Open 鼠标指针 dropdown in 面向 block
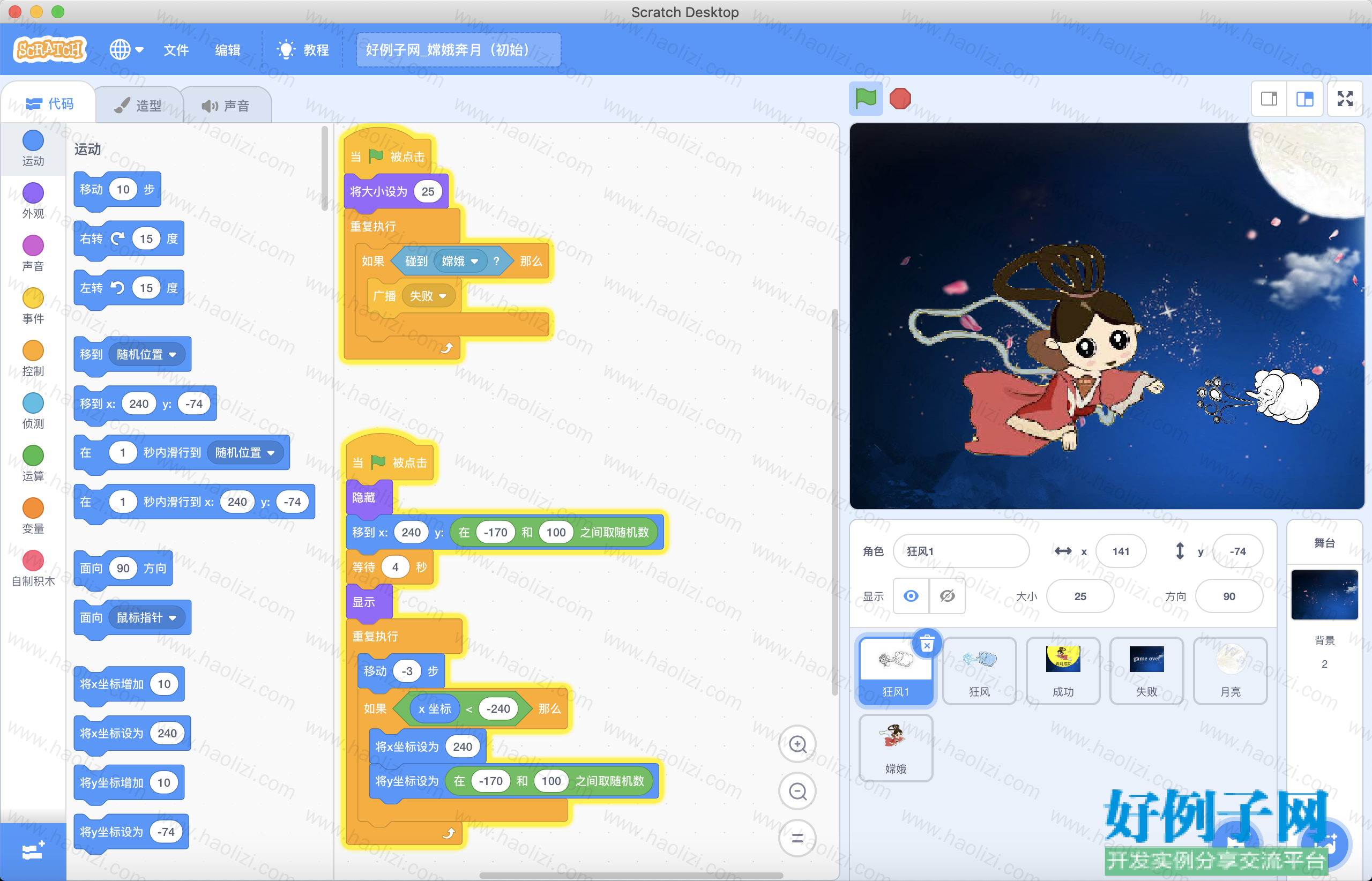Image resolution: width=1372 pixels, height=881 pixels. coord(146,617)
